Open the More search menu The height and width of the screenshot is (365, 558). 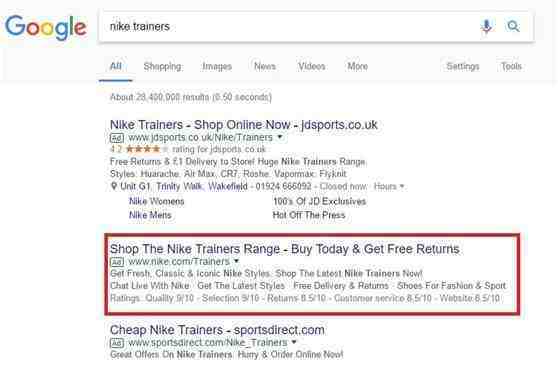358,66
